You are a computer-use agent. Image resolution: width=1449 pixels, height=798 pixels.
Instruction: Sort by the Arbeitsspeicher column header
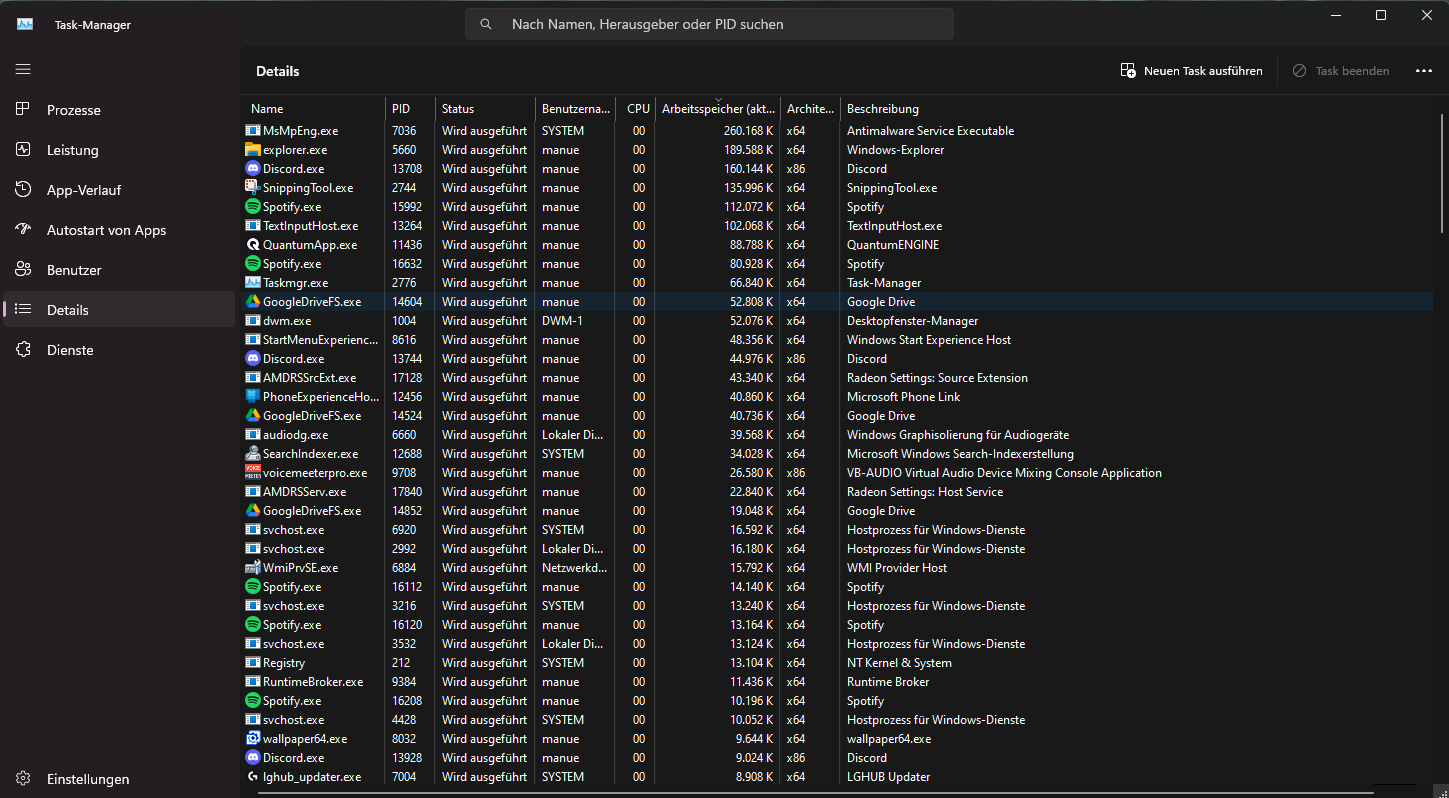tap(718, 109)
